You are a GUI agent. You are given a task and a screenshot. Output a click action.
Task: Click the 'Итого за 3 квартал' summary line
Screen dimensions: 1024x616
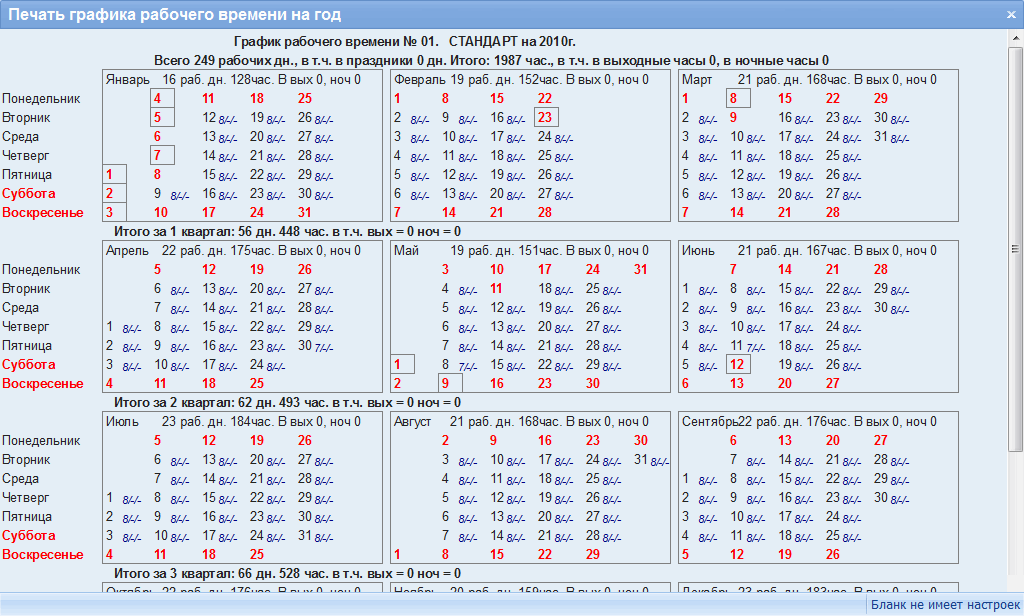tap(289, 574)
